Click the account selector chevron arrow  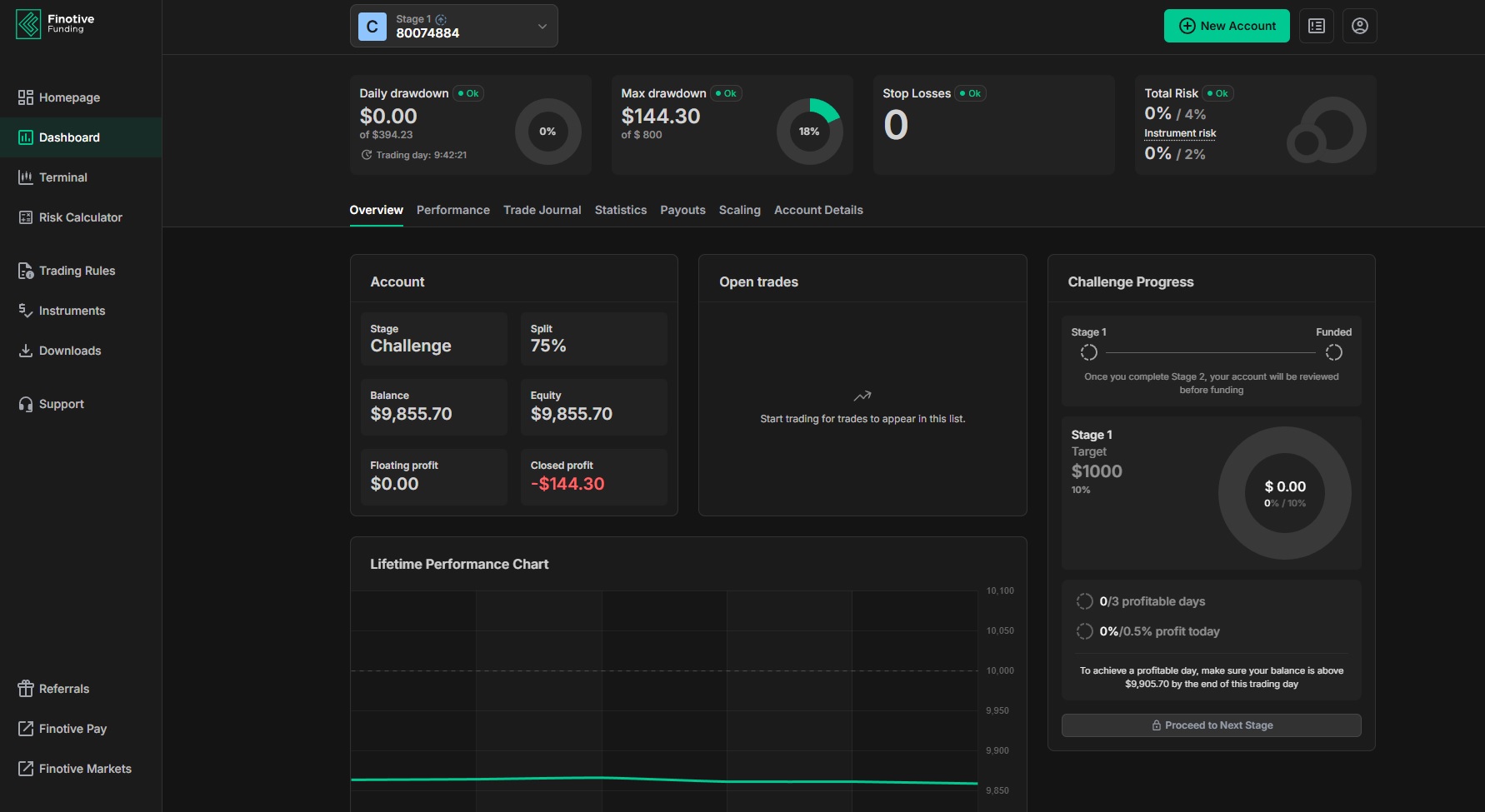tap(542, 26)
